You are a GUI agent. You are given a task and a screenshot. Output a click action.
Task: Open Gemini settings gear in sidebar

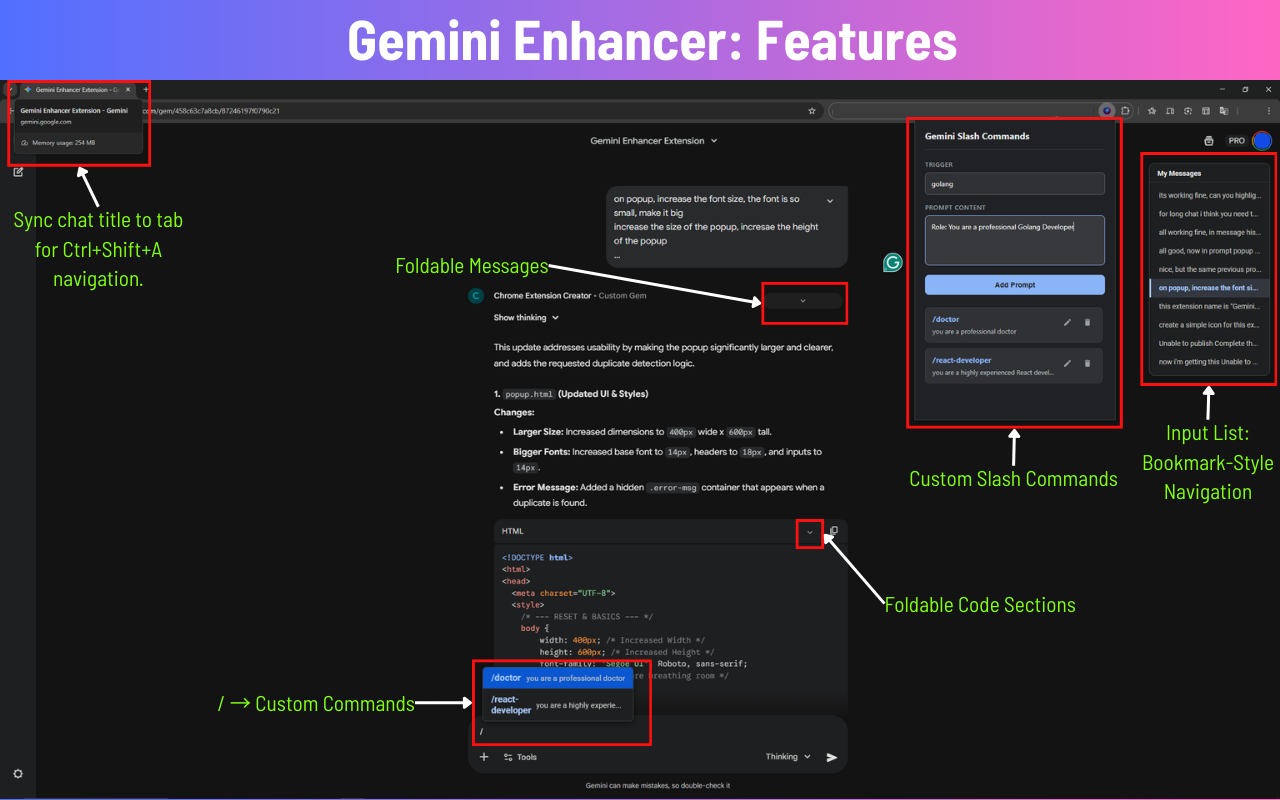(x=18, y=773)
